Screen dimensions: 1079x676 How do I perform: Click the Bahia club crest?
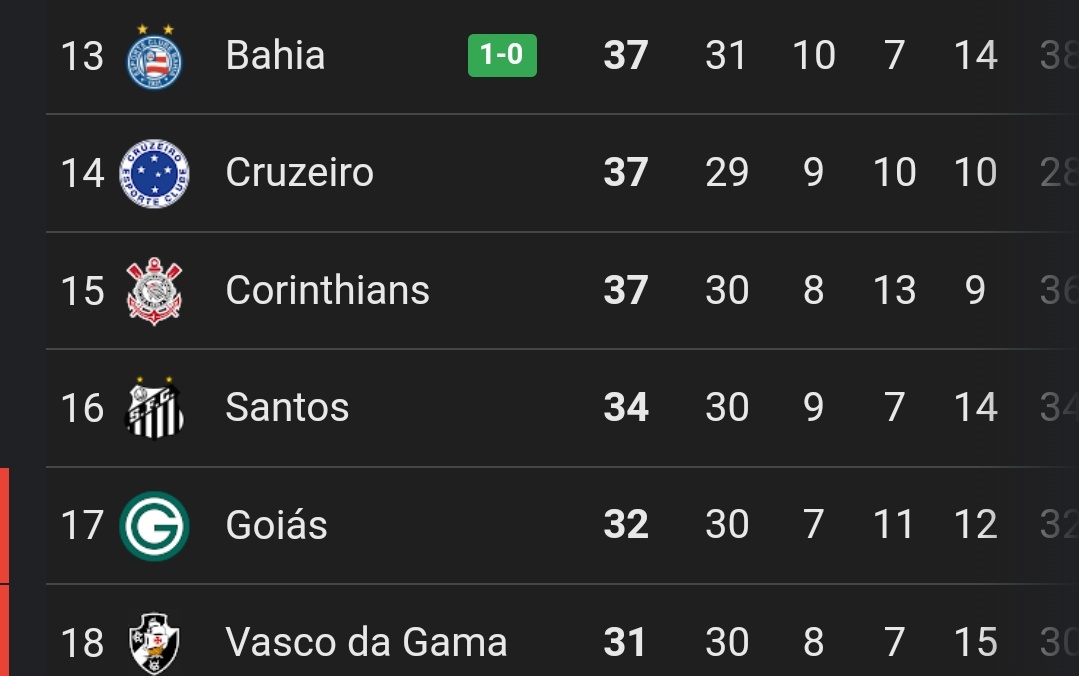point(154,56)
